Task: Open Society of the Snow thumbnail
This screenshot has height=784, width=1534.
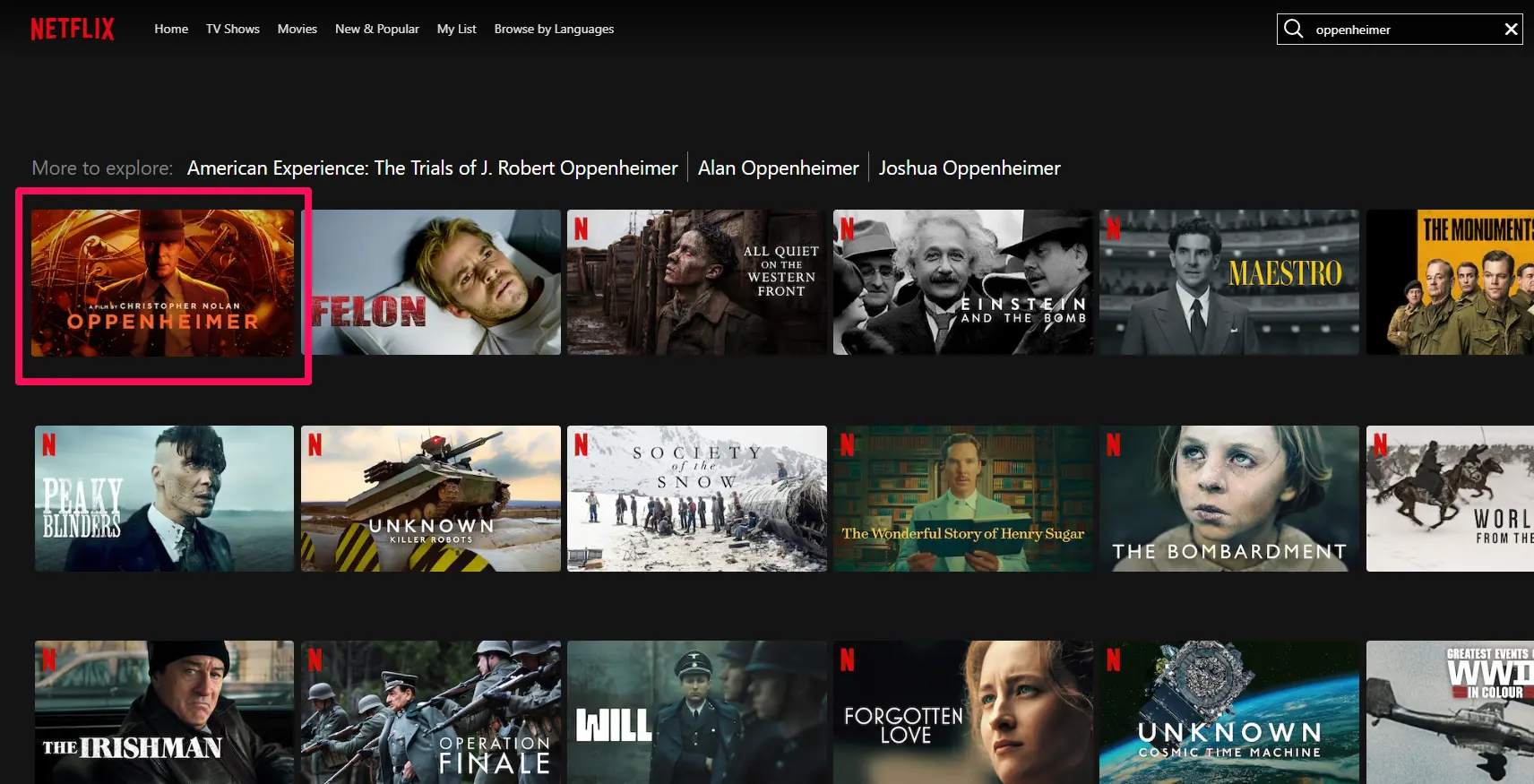Action: point(697,498)
